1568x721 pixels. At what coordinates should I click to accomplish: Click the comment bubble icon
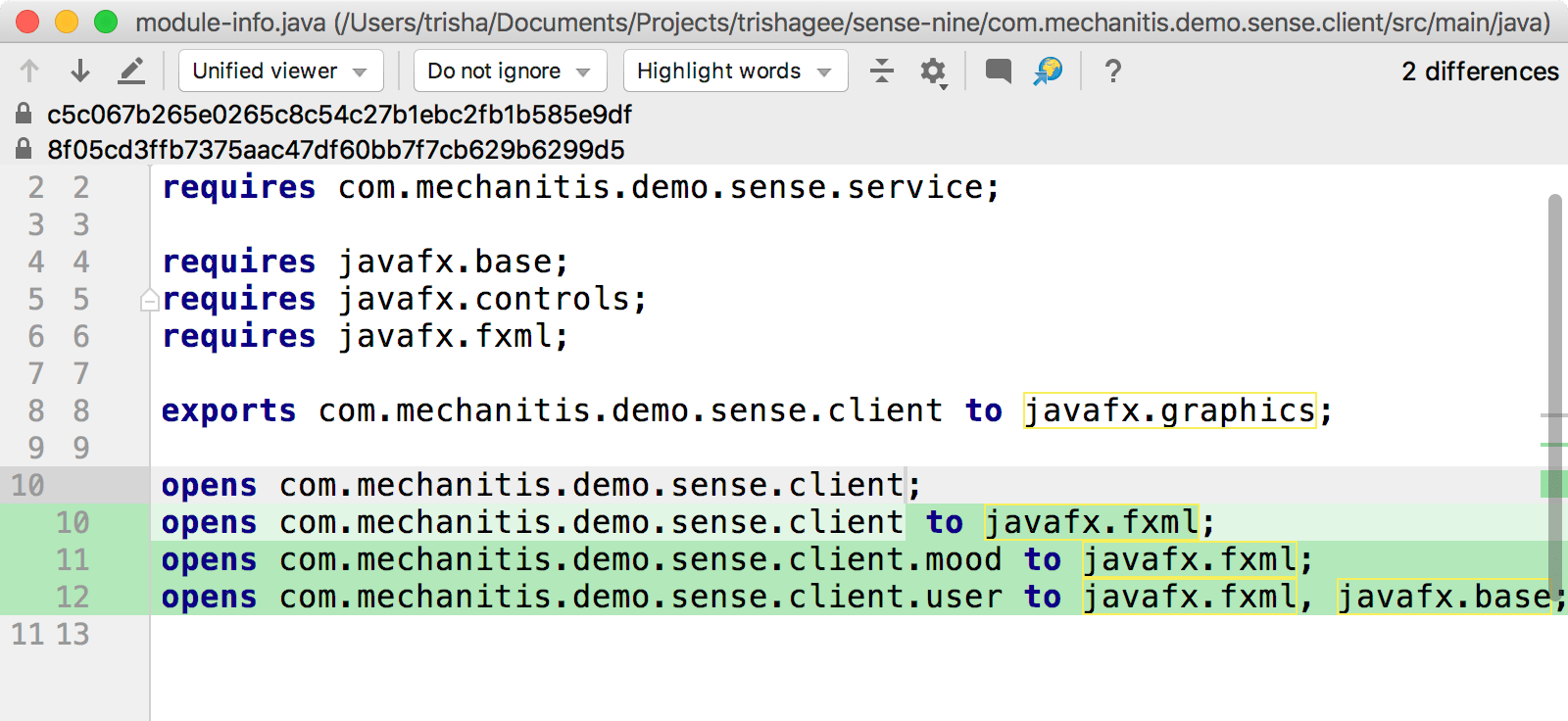[x=999, y=71]
